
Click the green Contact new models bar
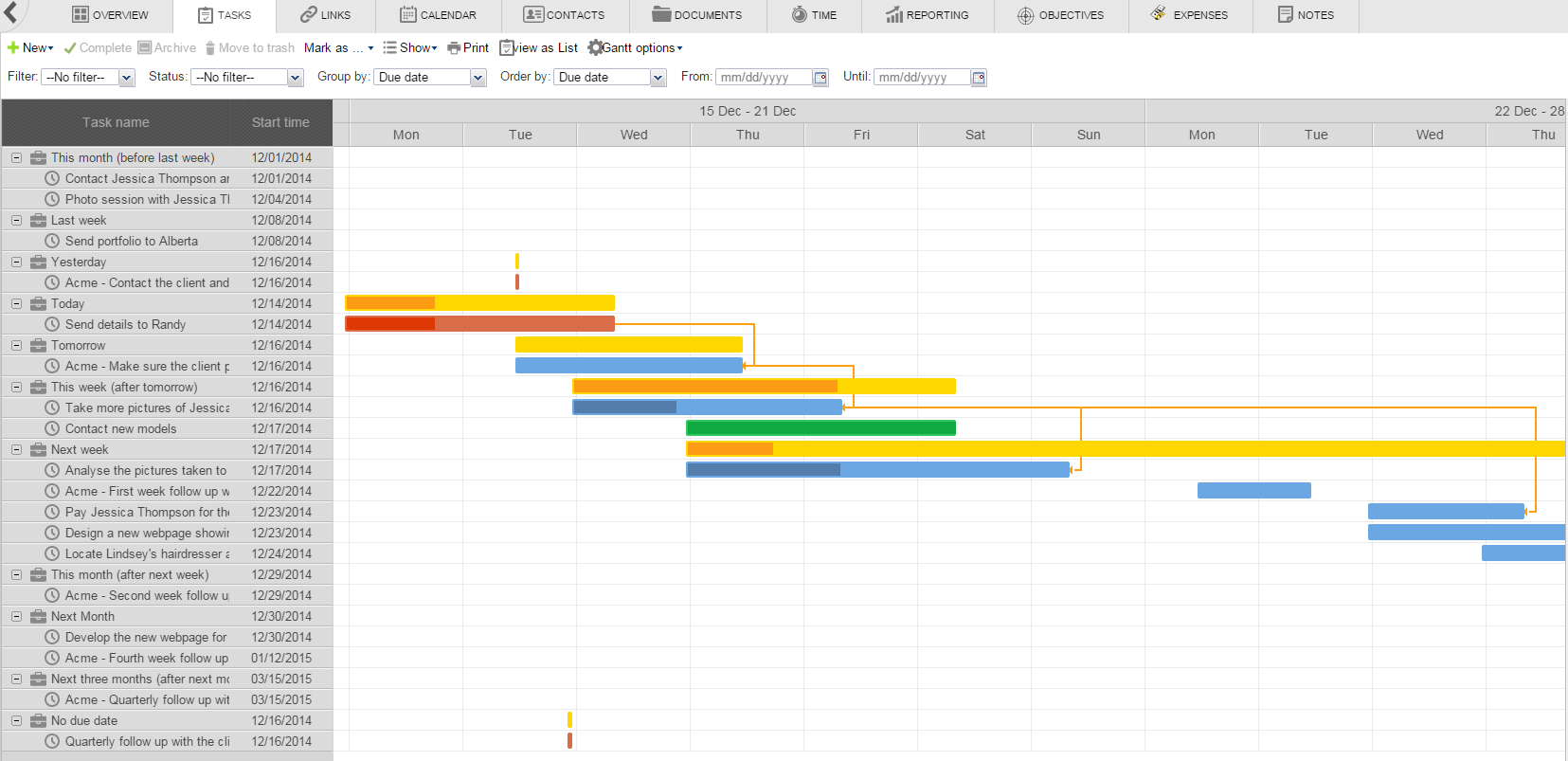[820, 428]
